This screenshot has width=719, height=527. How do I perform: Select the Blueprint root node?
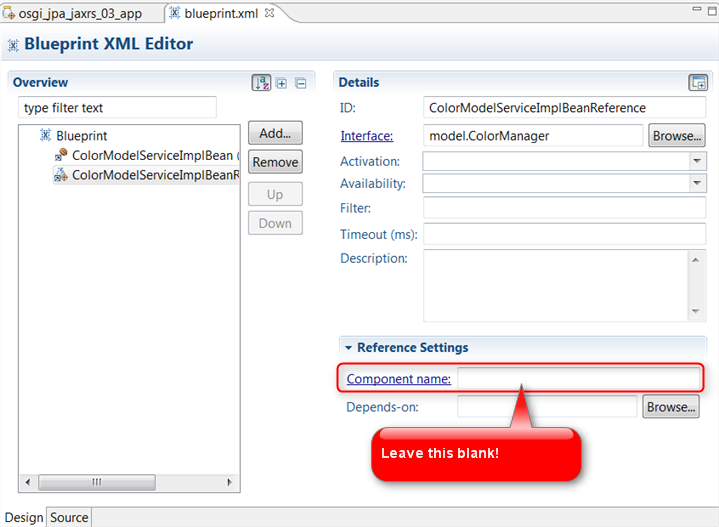point(81,135)
